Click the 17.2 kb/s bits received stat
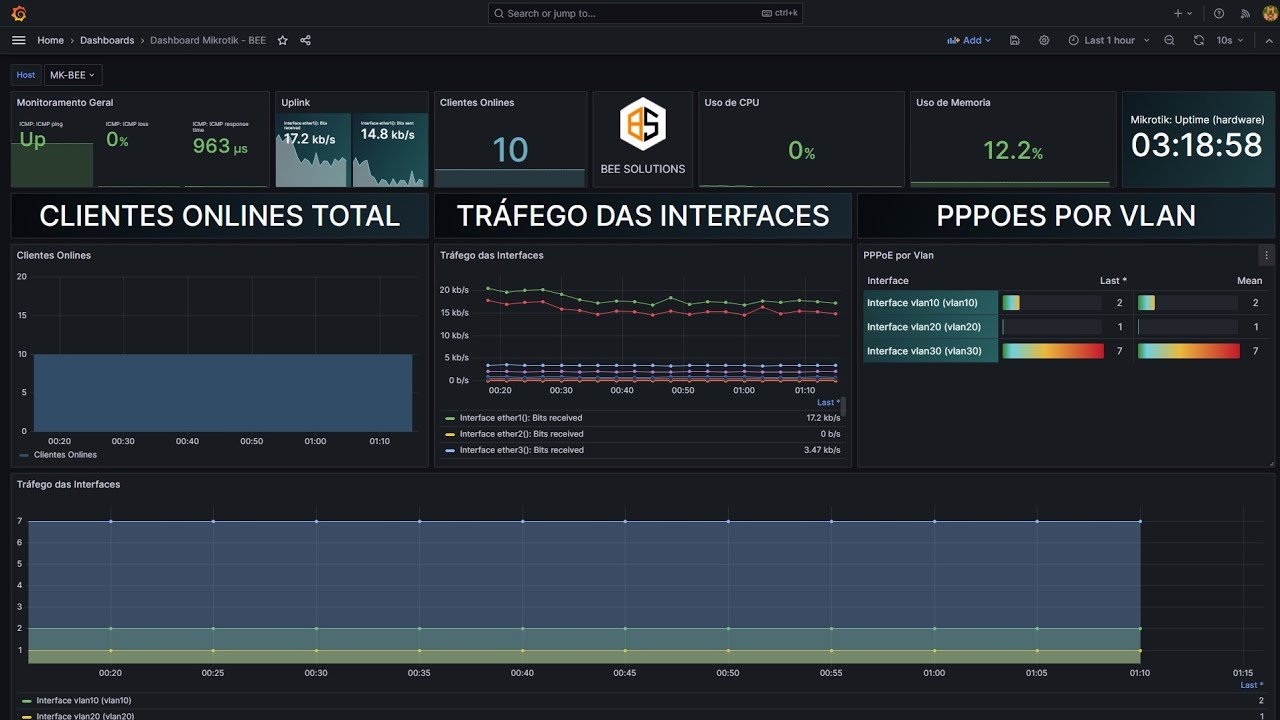Screen dimensions: 1280x720 310,139
